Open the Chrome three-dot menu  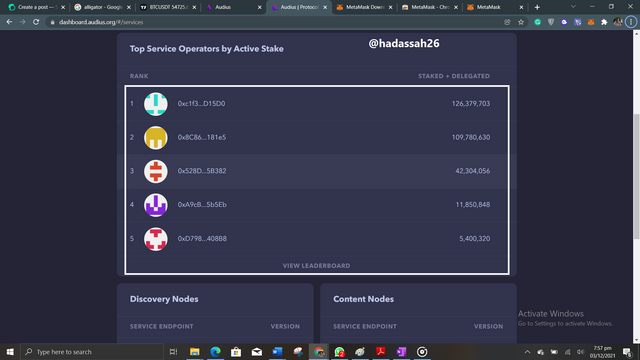point(631,22)
